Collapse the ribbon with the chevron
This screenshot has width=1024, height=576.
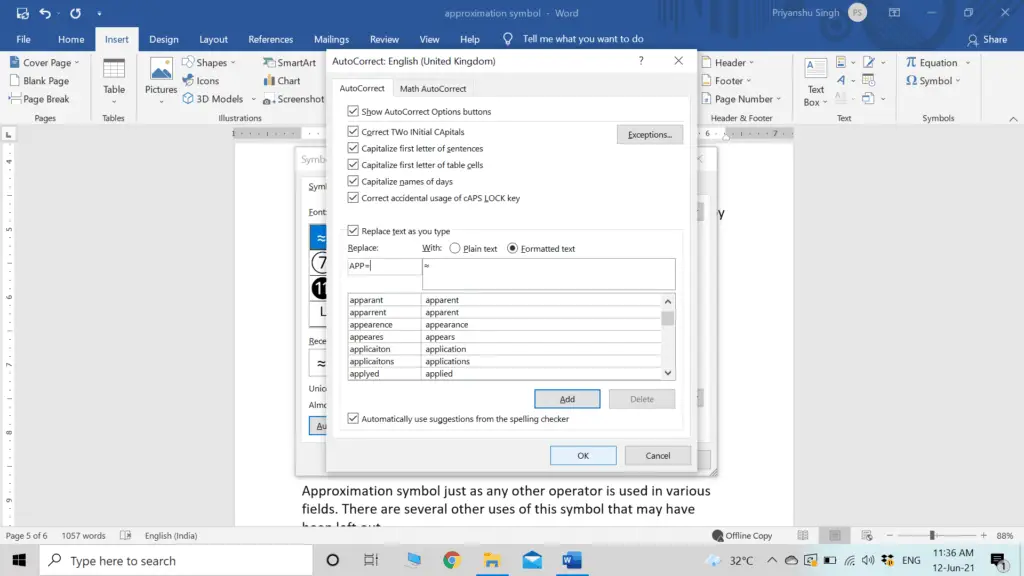tap(1013, 119)
